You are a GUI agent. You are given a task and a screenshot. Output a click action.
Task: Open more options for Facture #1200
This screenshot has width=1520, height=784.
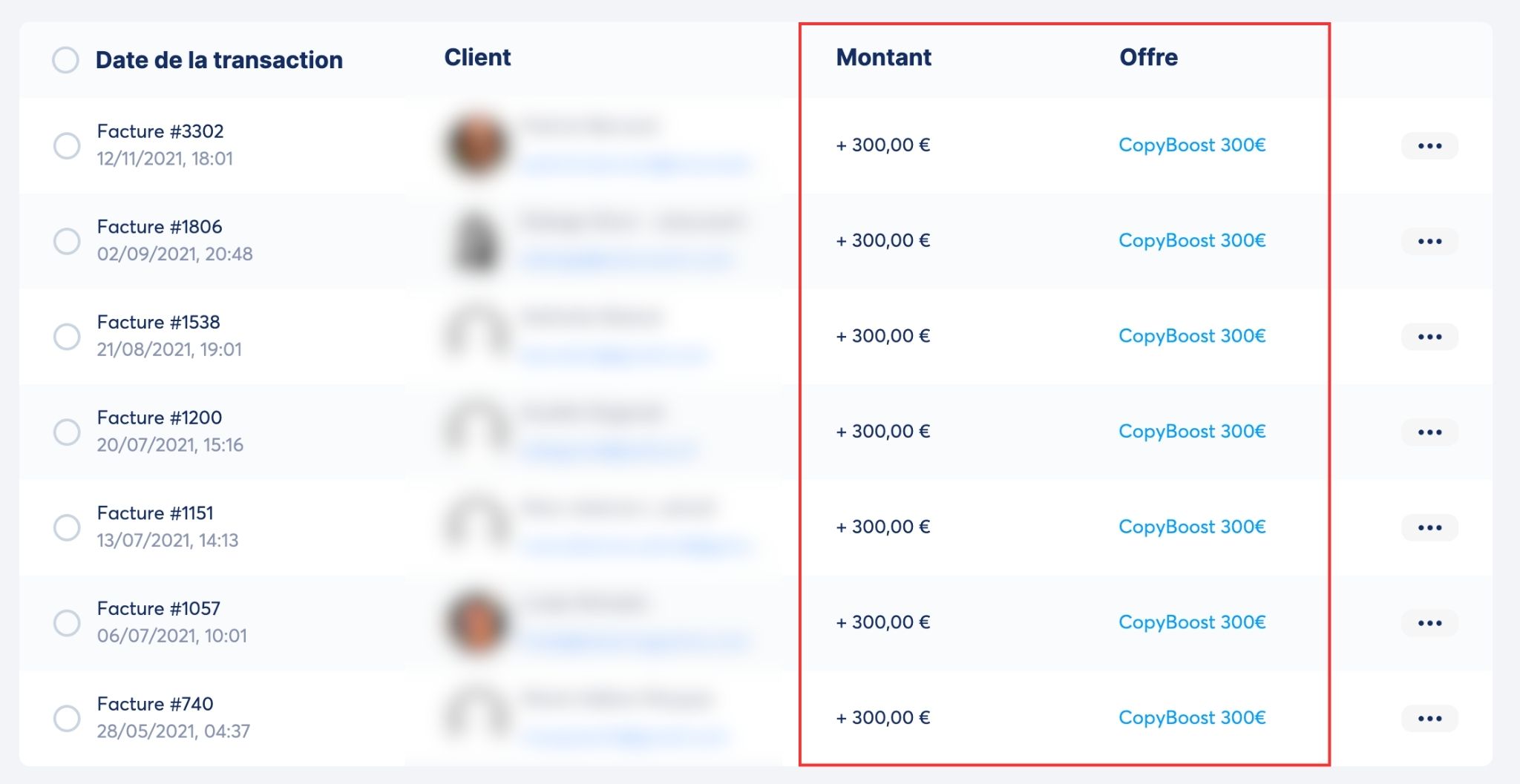[1429, 432]
